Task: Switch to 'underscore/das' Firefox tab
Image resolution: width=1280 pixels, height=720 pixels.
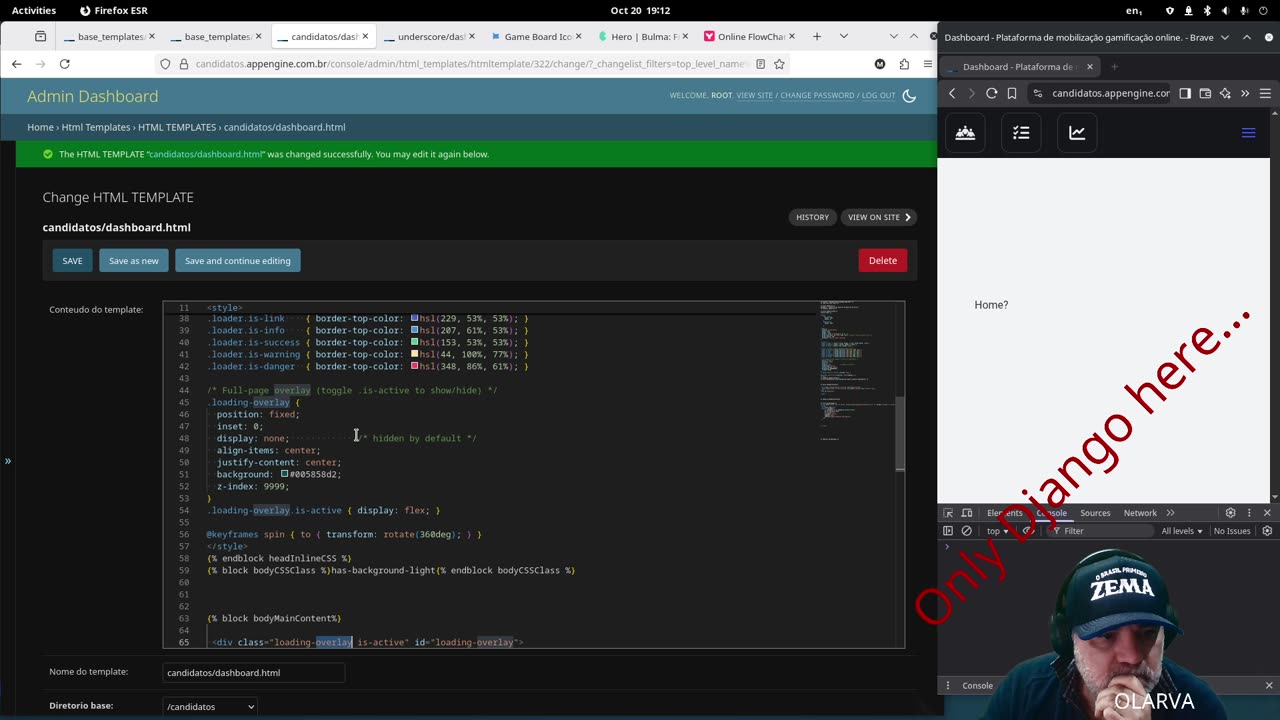Action: (x=431, y=37)
